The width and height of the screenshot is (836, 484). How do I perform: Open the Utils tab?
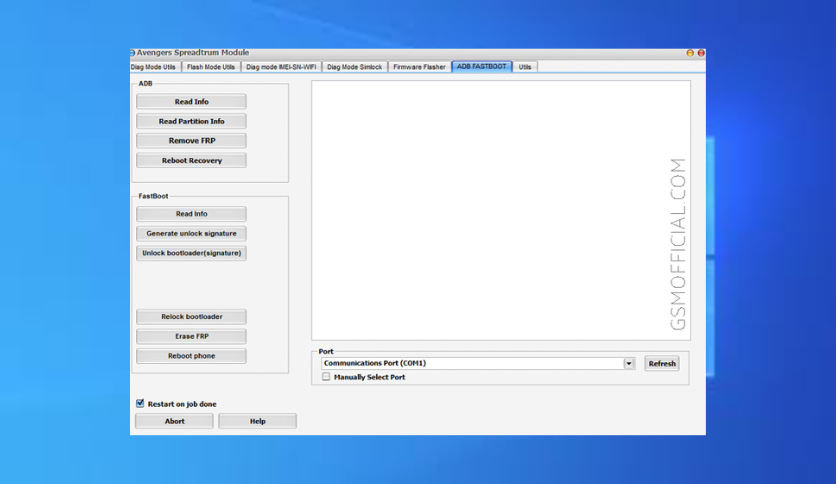pyautogui.click(x=525, y=67)
